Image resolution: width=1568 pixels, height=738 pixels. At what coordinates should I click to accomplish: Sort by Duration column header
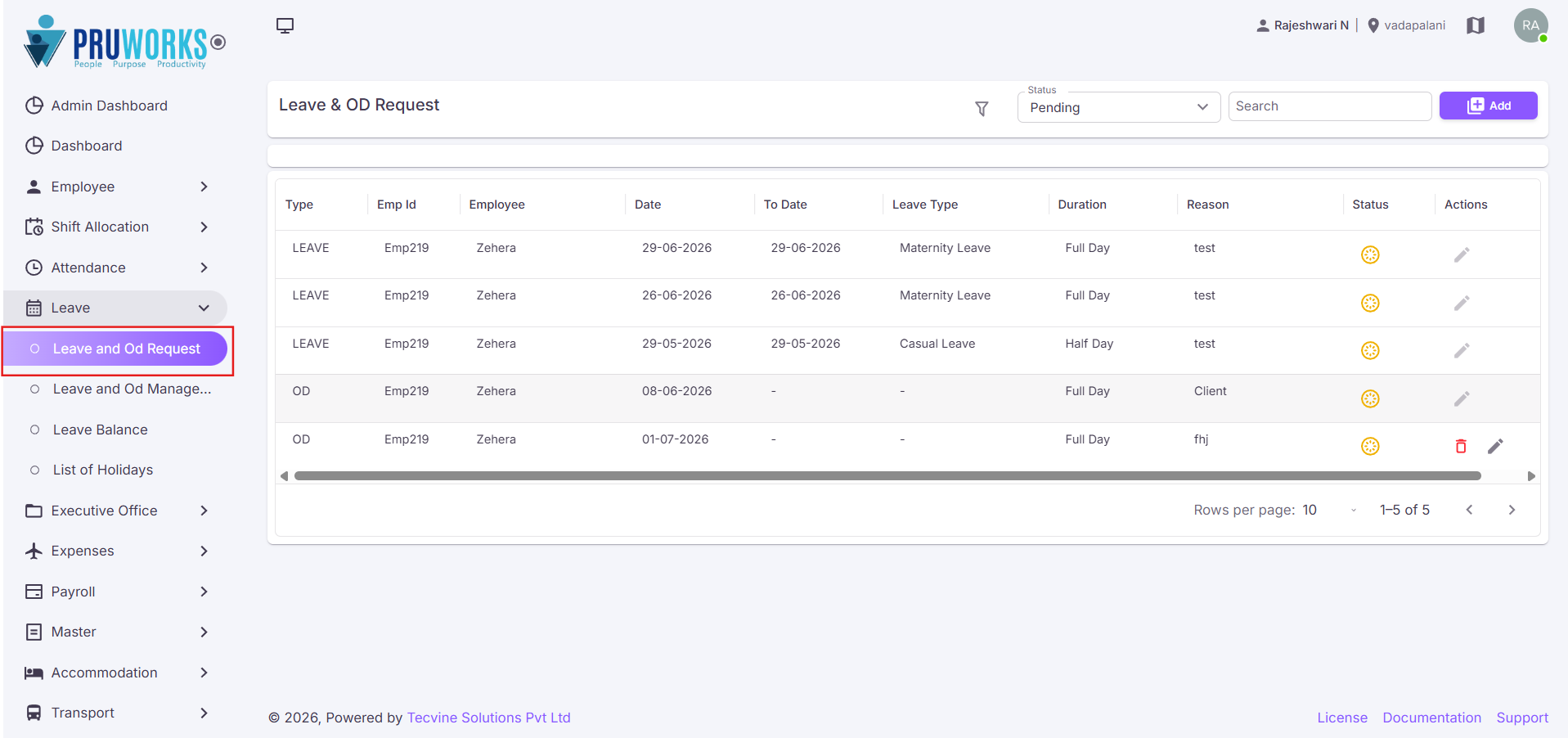1081,205
